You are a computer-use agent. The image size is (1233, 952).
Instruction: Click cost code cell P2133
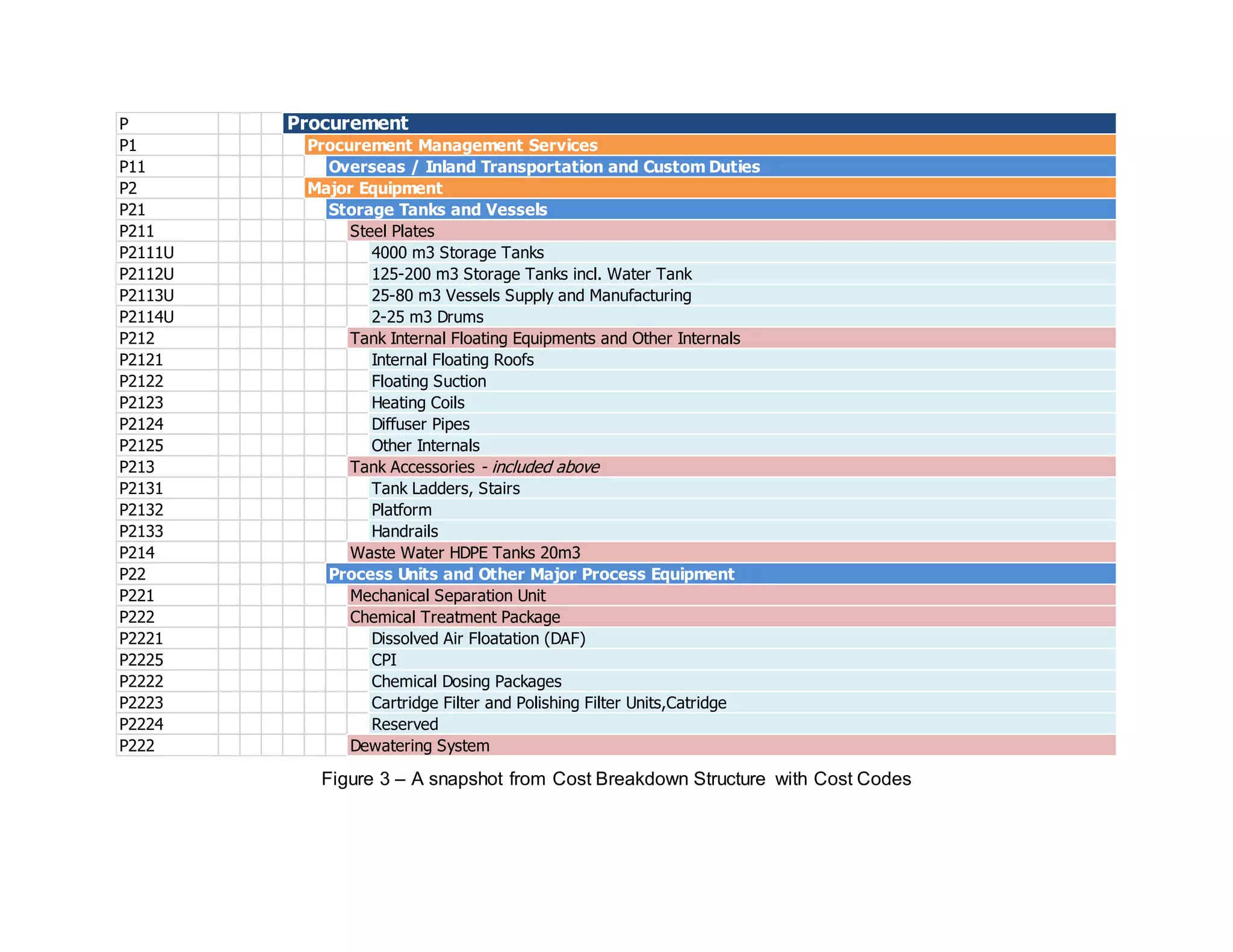pos(167,531)
